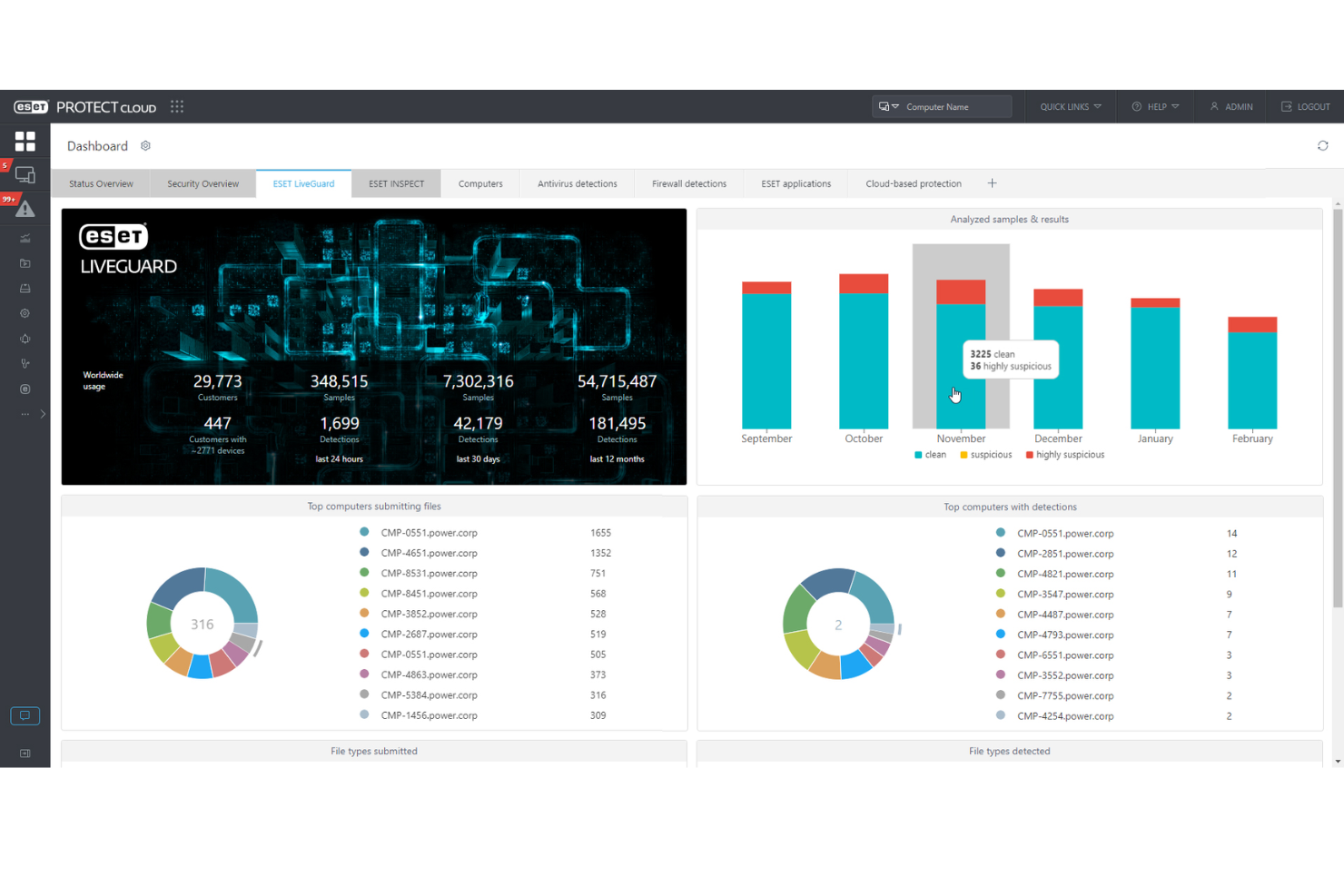Click the September bar in the chart

coord(766,355)
